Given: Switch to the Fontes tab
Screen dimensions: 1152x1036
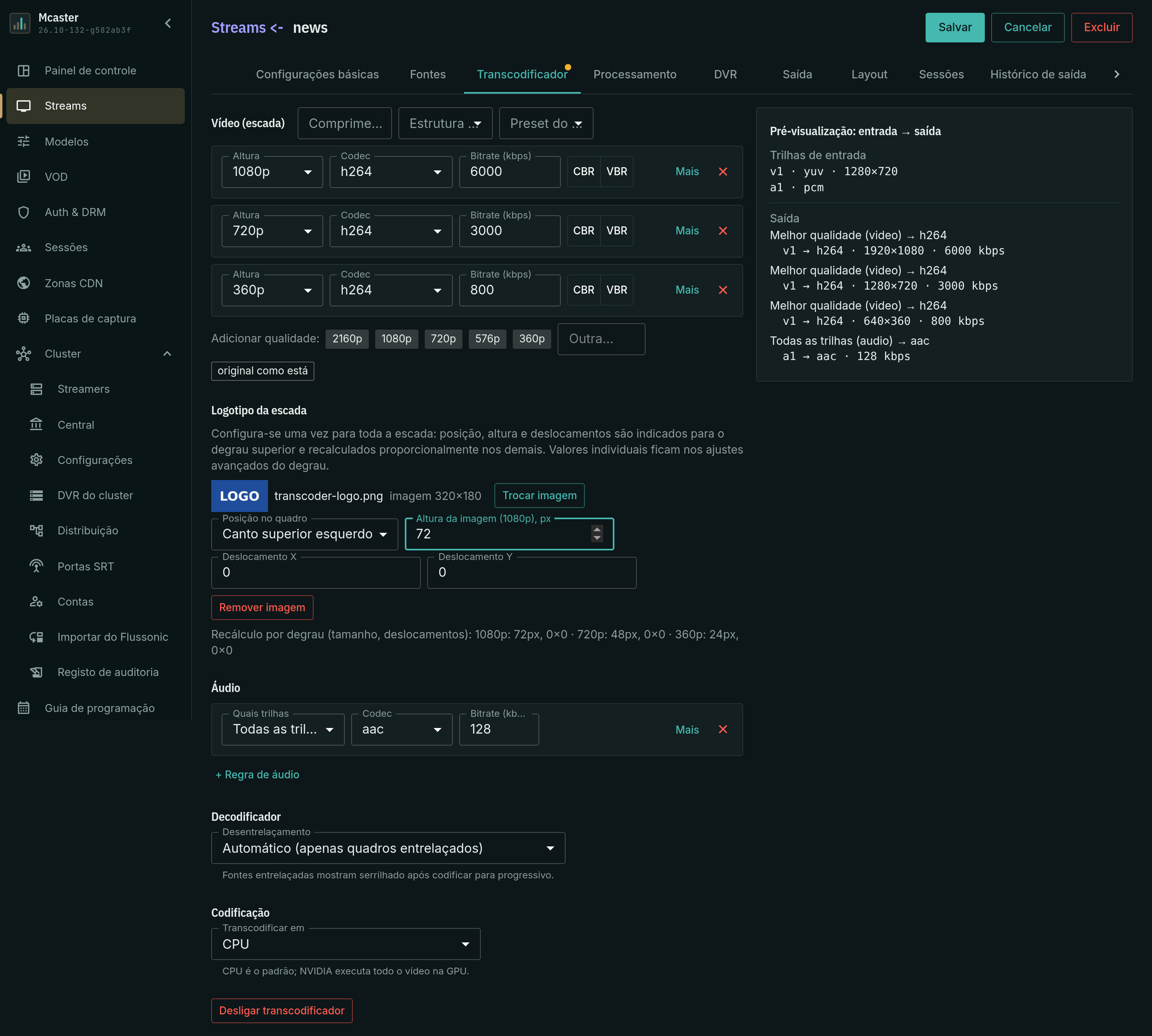Looking at the screenshot, I should (x=428, y=74).
